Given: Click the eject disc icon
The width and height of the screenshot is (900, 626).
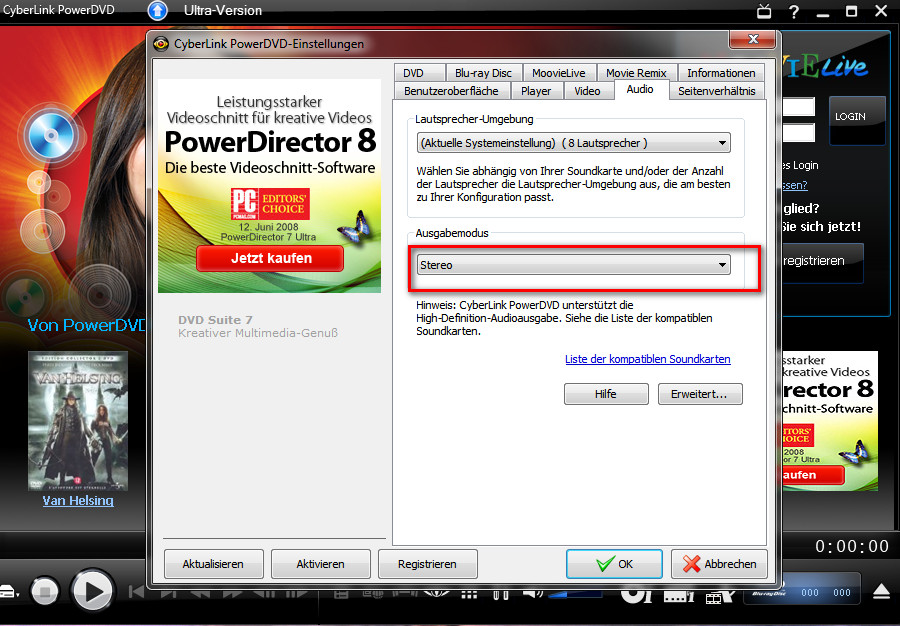Looking at the screenshot, I should [x=880, y=592].
